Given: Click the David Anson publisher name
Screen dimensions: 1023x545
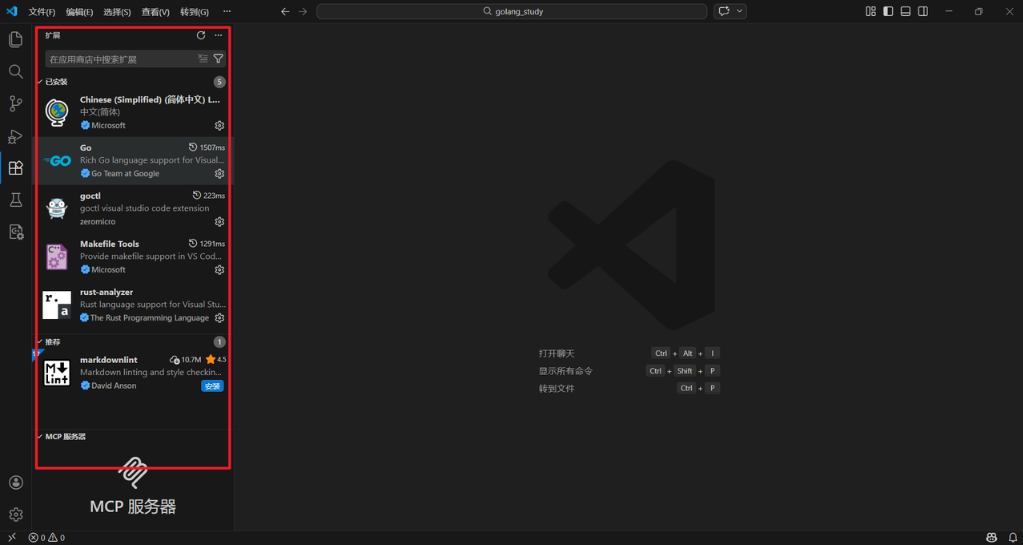Looking at the screenshot, I should click(114, 386).
